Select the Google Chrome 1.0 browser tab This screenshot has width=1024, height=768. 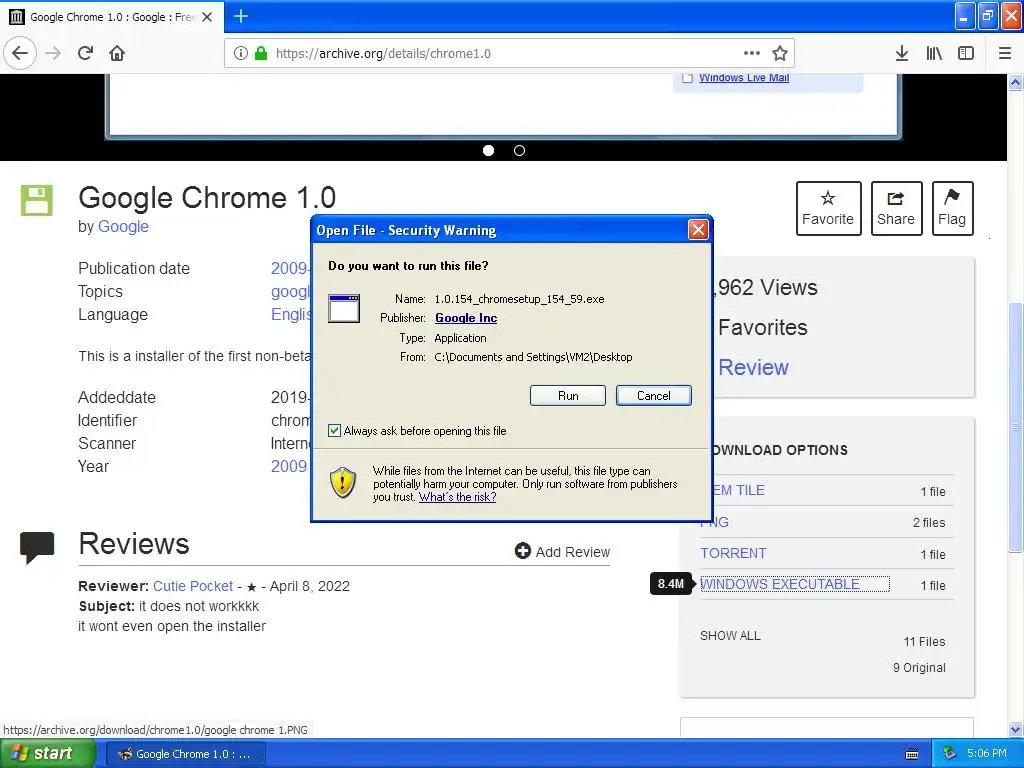coord(112,17)
